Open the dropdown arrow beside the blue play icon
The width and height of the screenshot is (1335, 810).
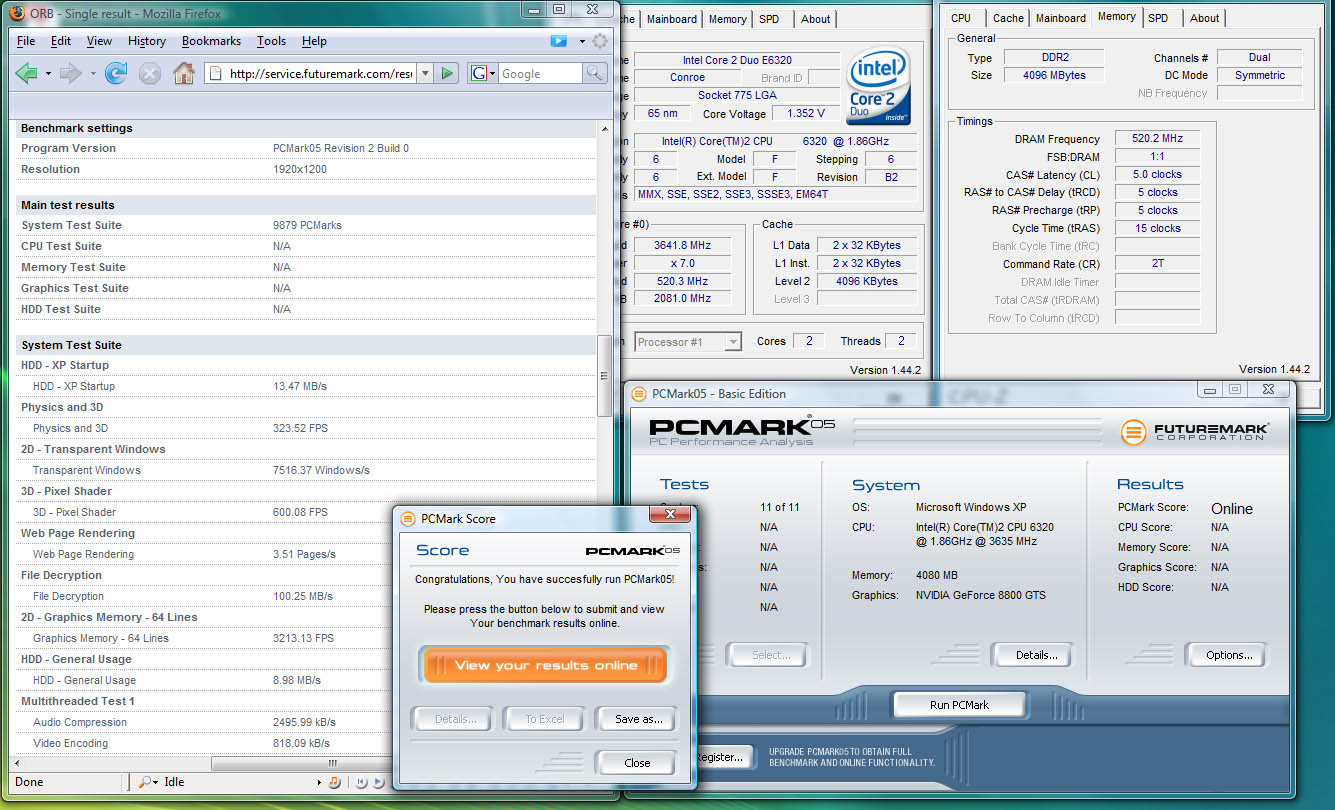coord(582,42)
